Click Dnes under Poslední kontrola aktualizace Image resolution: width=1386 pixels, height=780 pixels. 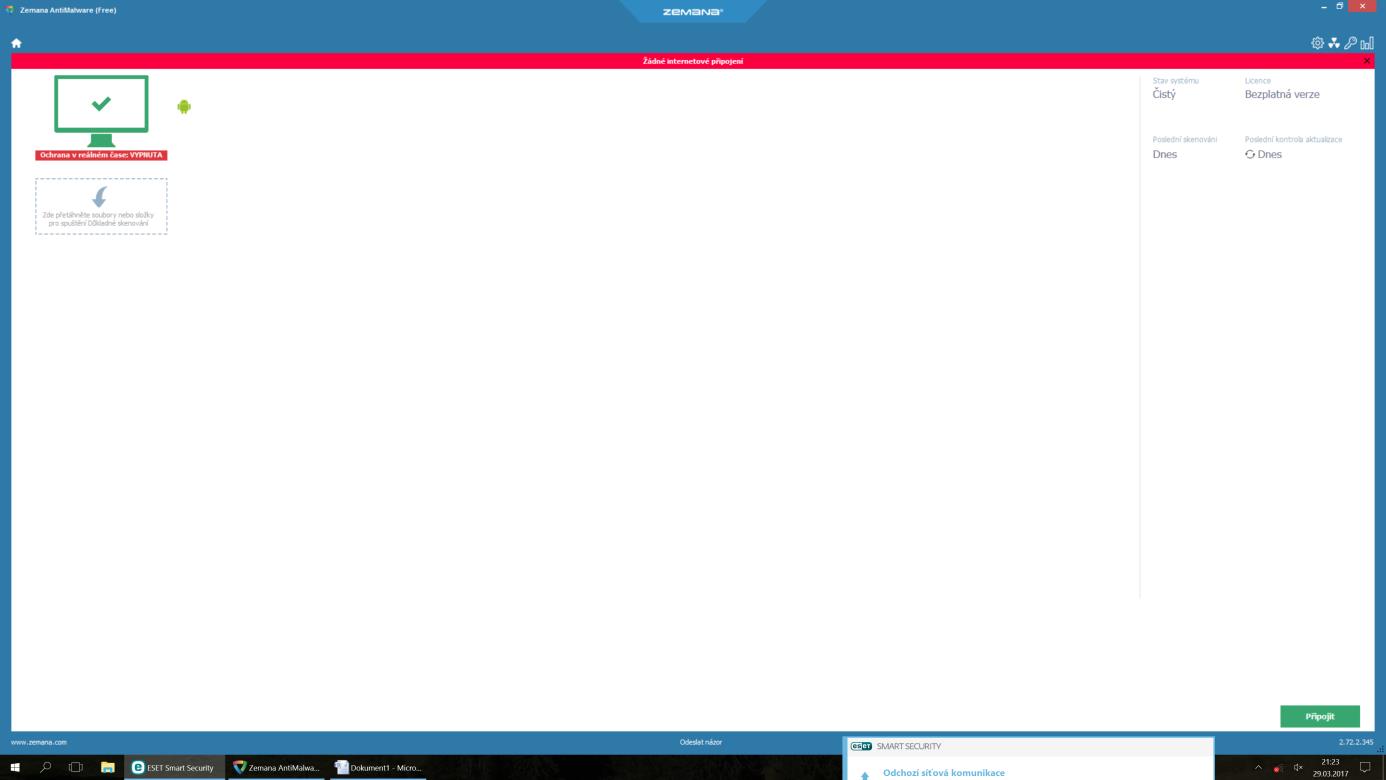(1269, 154)
